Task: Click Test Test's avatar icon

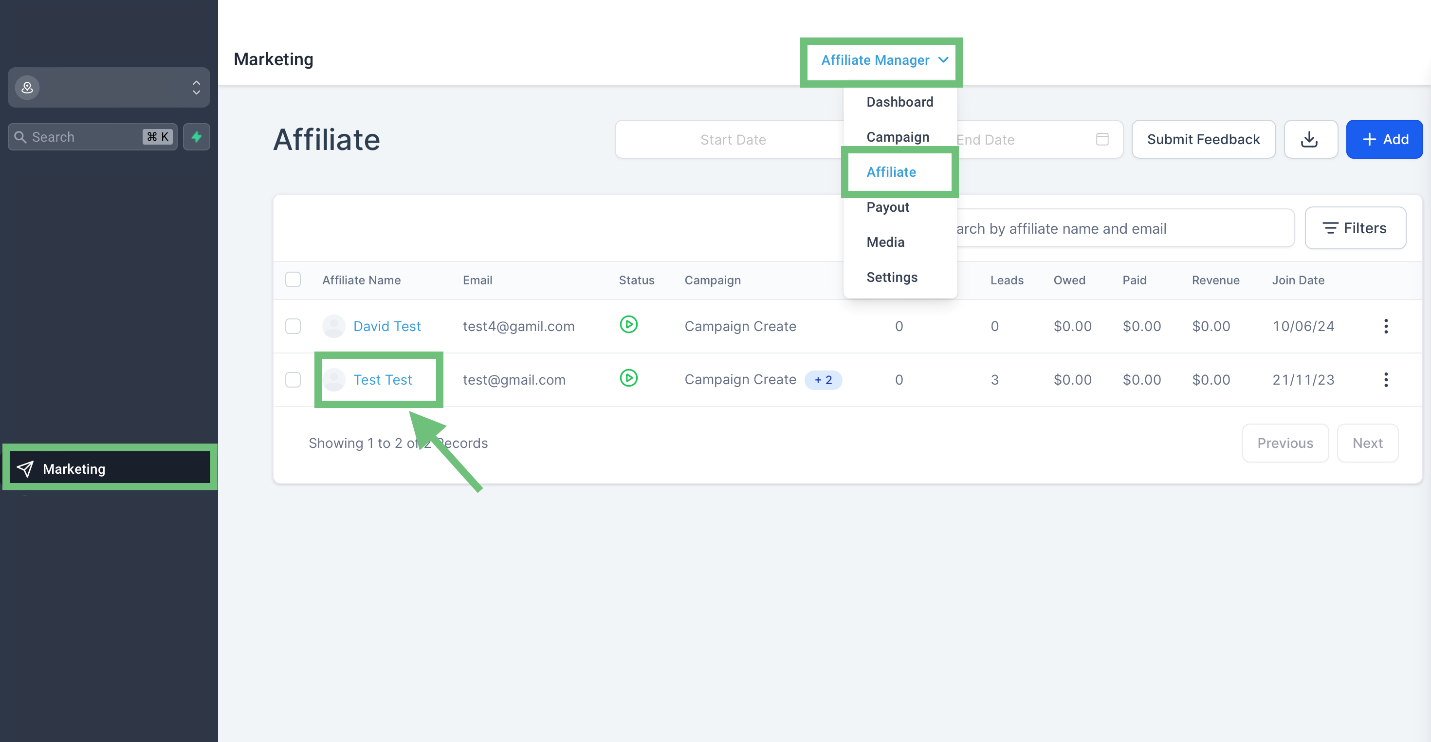Action: [334, 380]
